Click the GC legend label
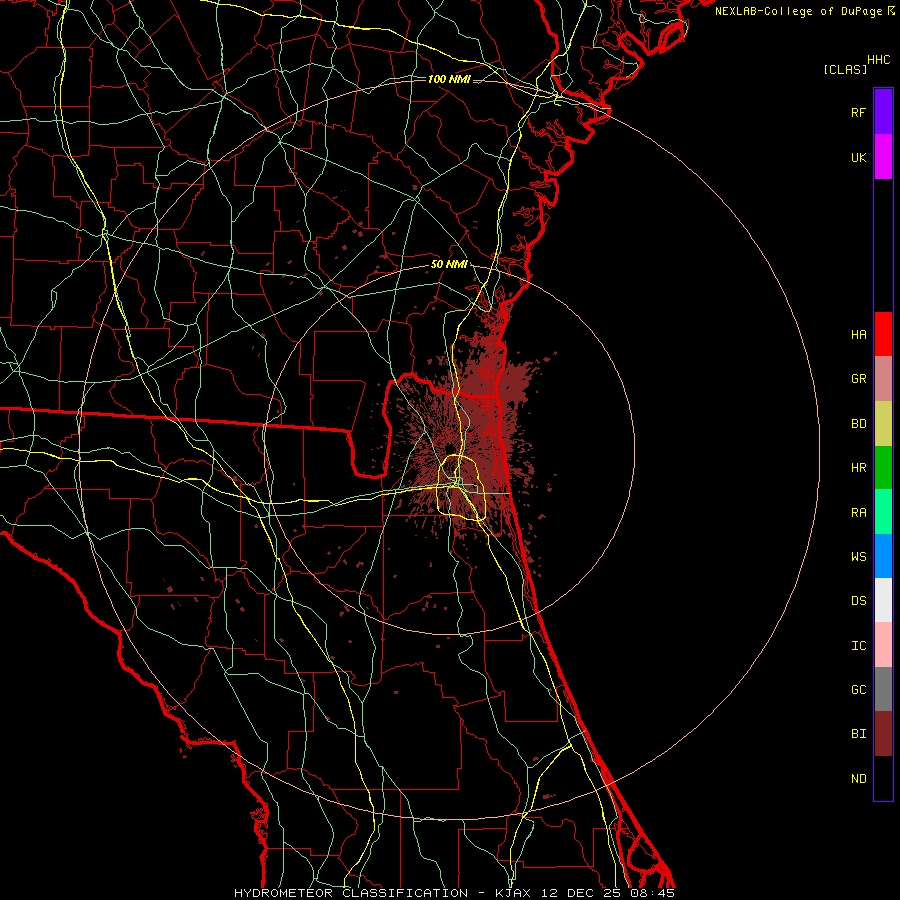 tap(858, 690)
